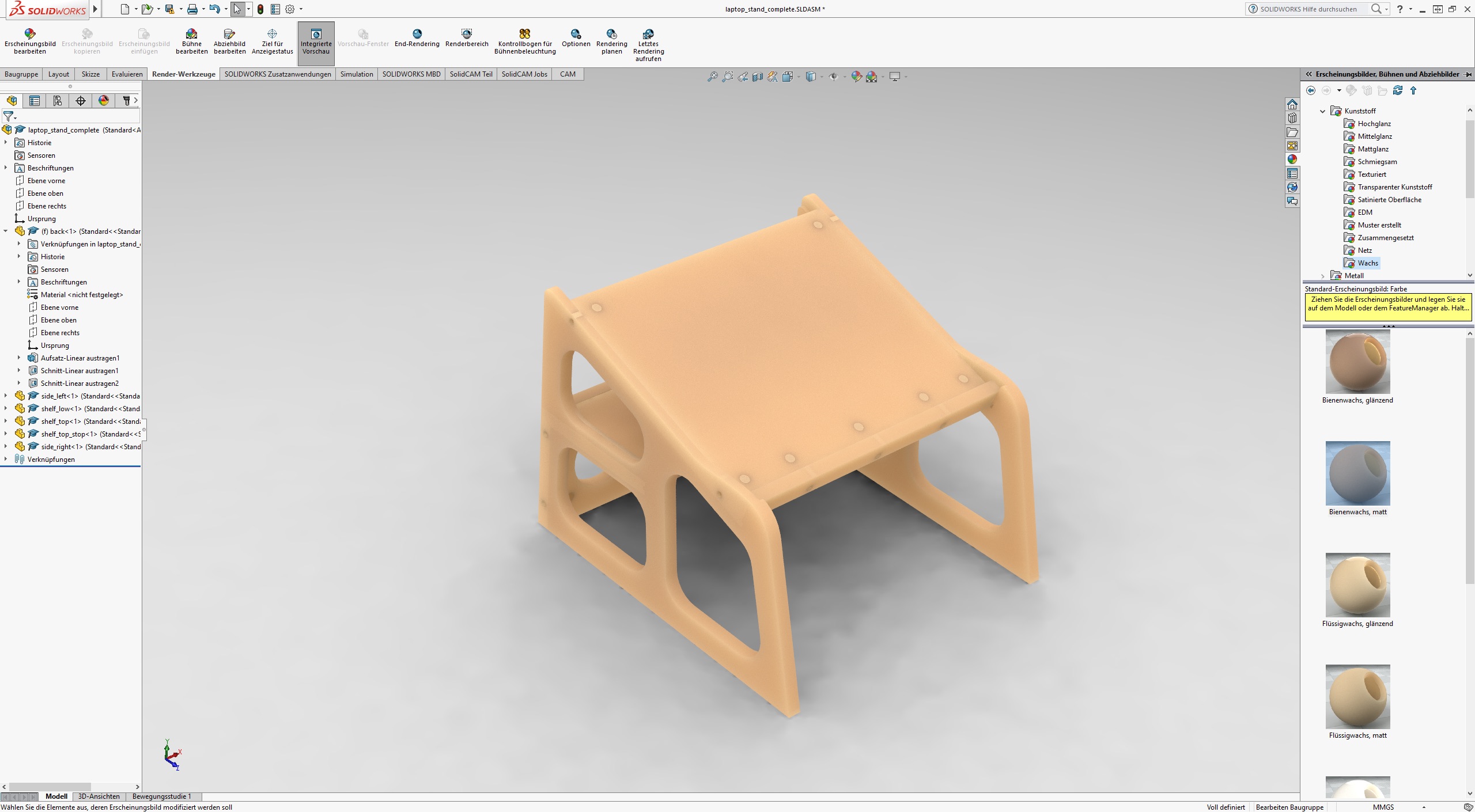Collapse the Kunststoff folder
This screenshot has height=812, width=1475.
[x=1323, y=111]
